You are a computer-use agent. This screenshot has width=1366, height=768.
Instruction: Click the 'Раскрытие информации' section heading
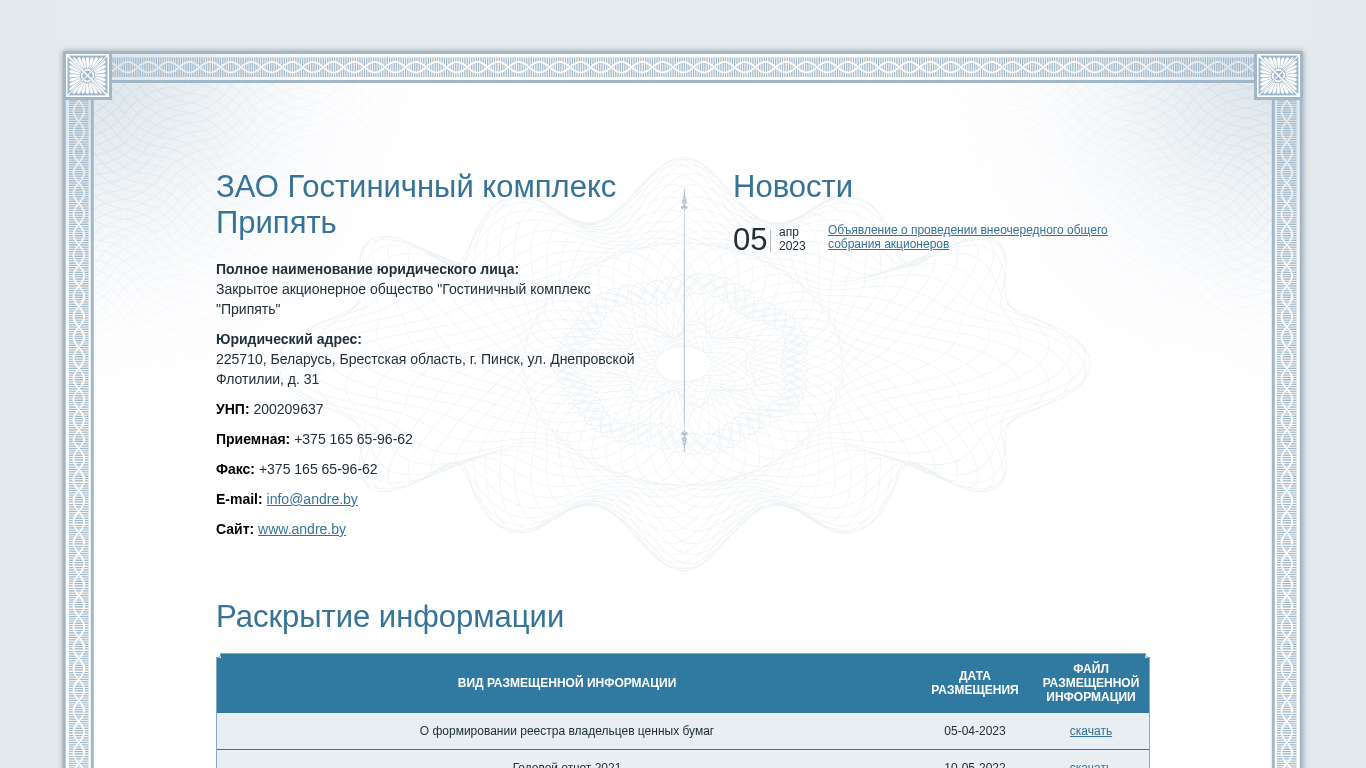tap(390, 617)
